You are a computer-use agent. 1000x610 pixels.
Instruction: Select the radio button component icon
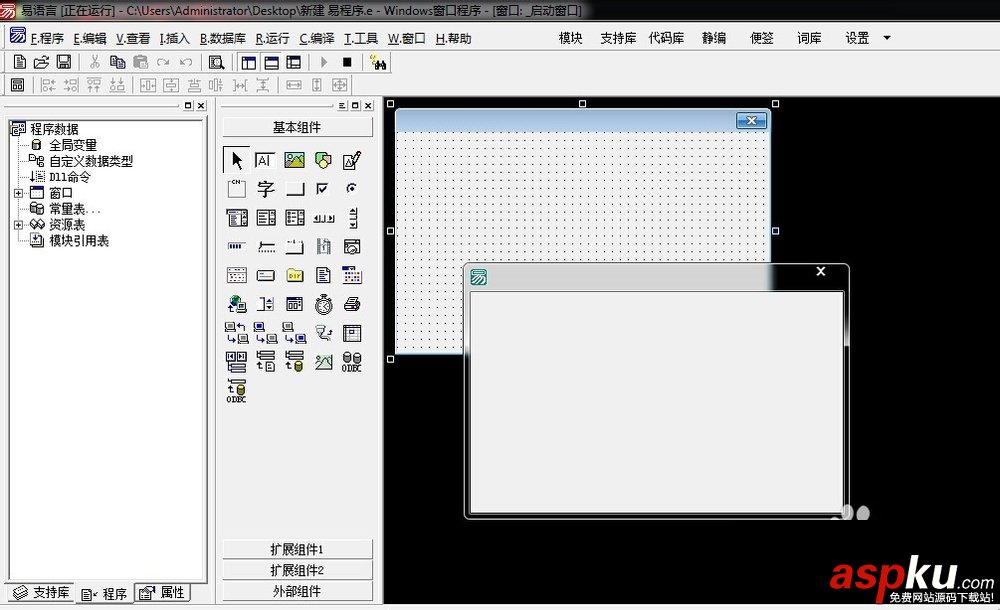[x=351, y=188]
